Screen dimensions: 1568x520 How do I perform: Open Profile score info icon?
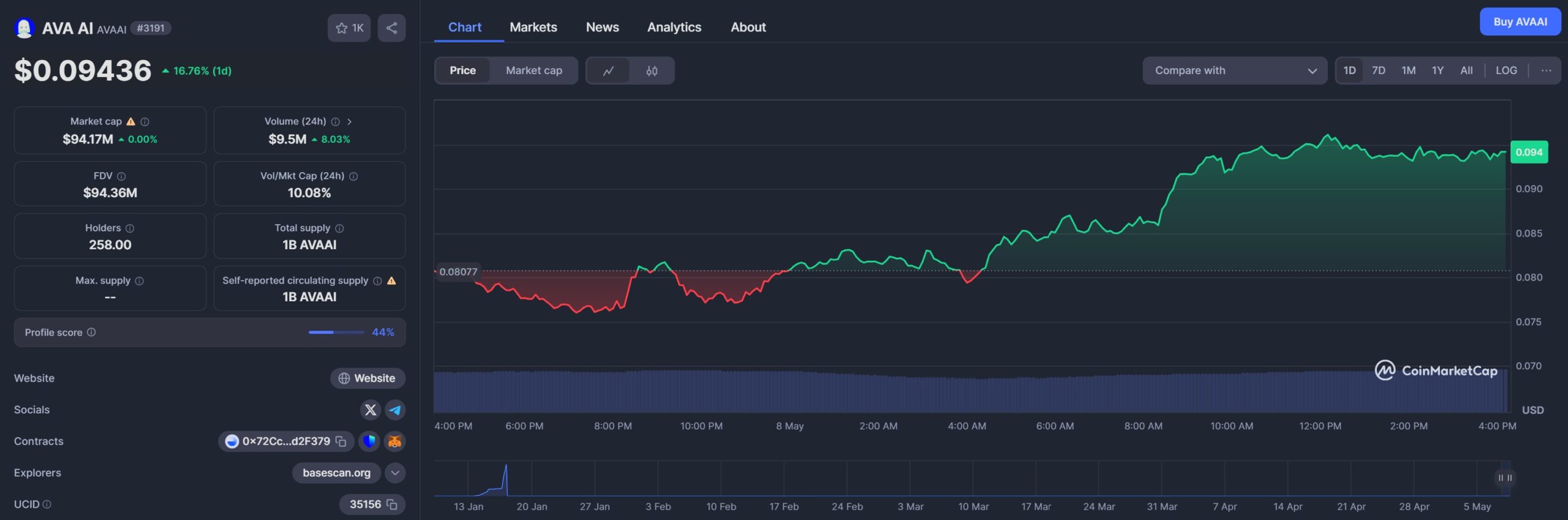(91, 332)
